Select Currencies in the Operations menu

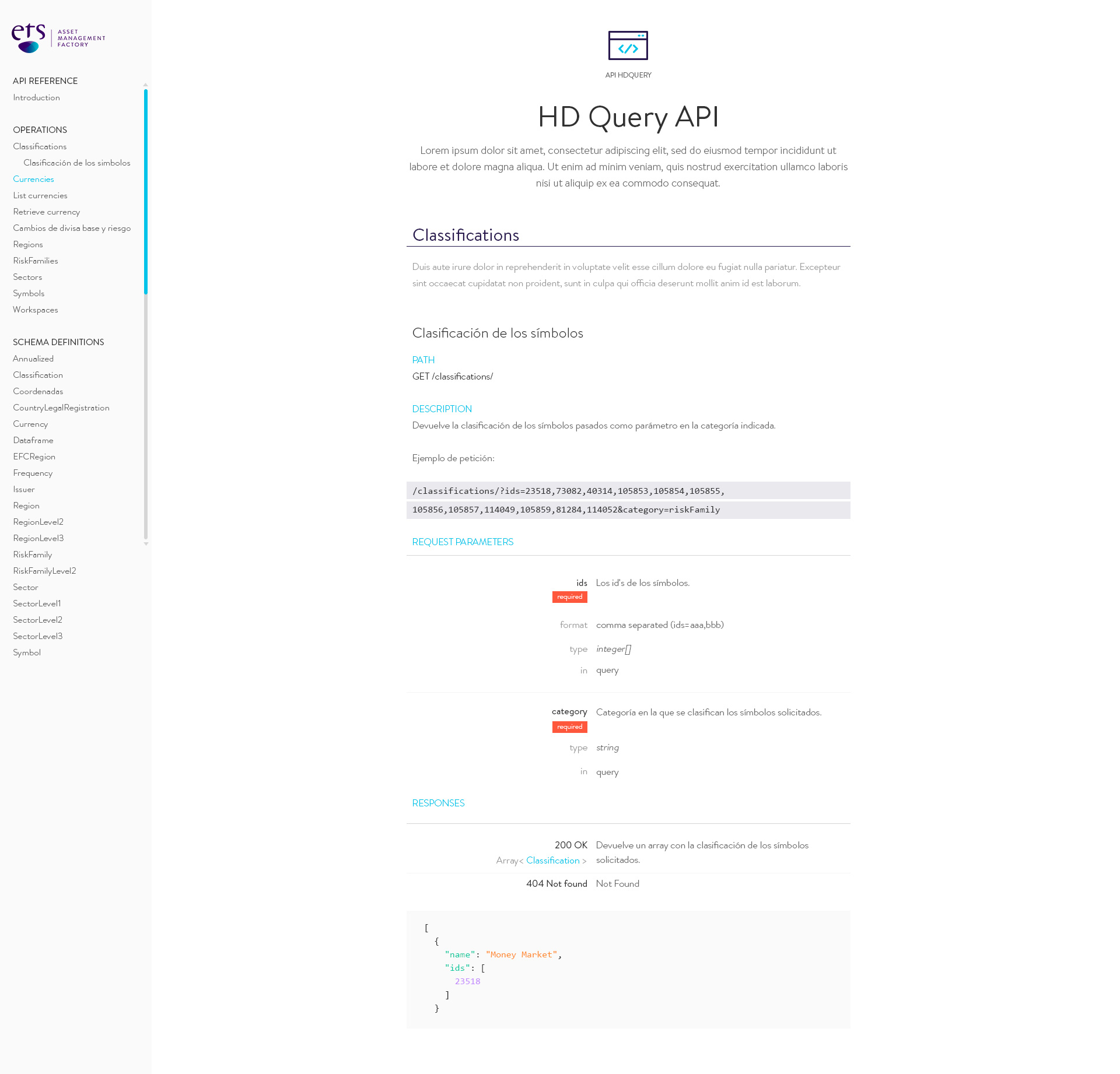point(33,179)
